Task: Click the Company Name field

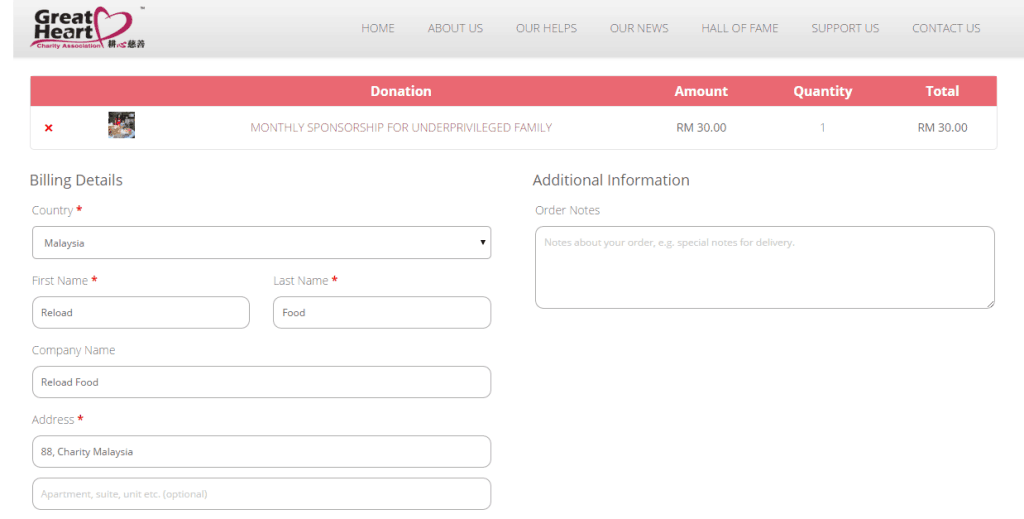Action: click(261, 382)
